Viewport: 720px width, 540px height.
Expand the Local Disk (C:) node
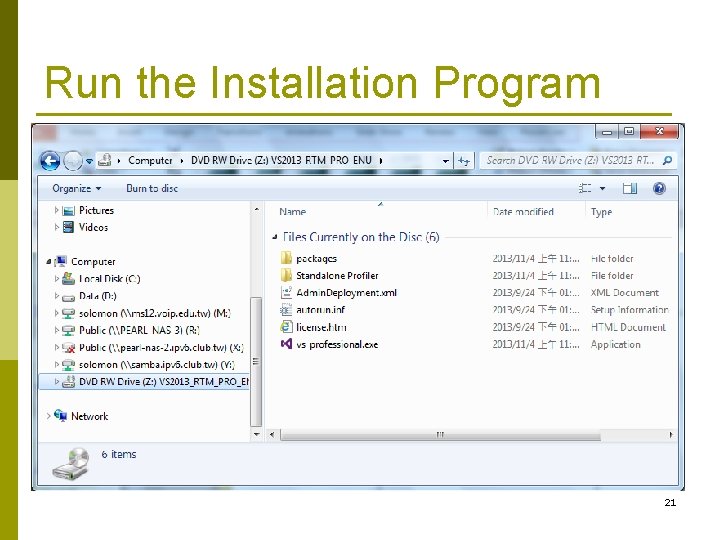coord(56,279)
